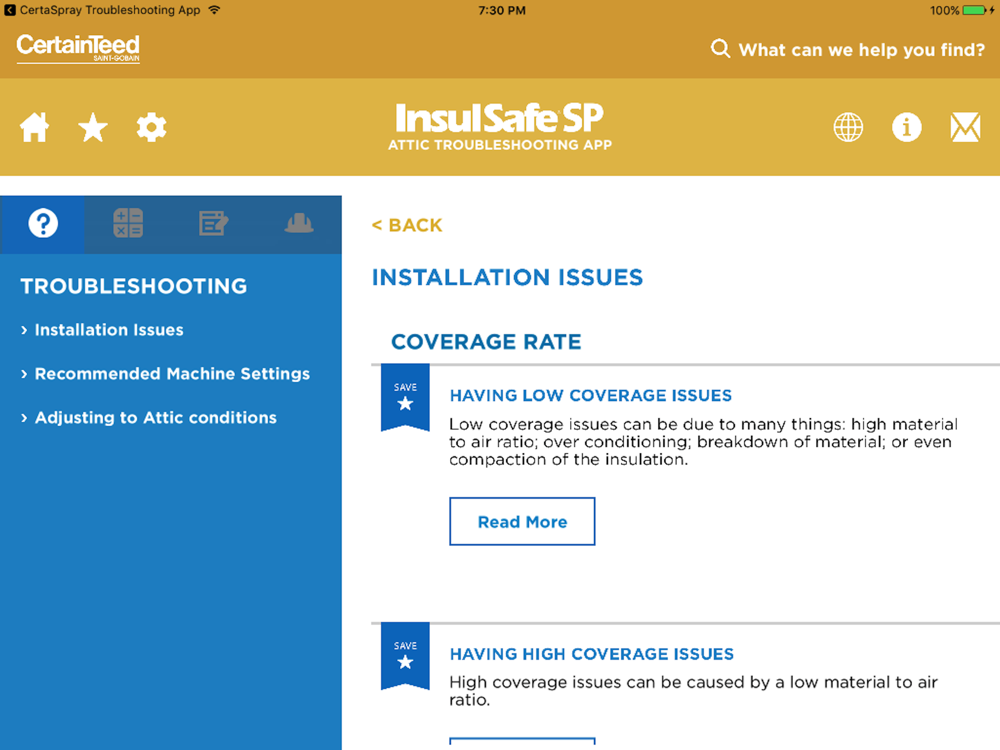Tap the globe language icon
1000x750 pixels.
click(x=848, y=127)
